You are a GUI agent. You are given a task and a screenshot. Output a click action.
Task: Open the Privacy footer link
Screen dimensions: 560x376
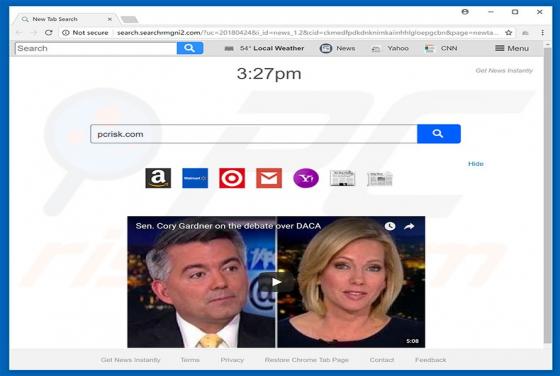click(x=232, y=360)
